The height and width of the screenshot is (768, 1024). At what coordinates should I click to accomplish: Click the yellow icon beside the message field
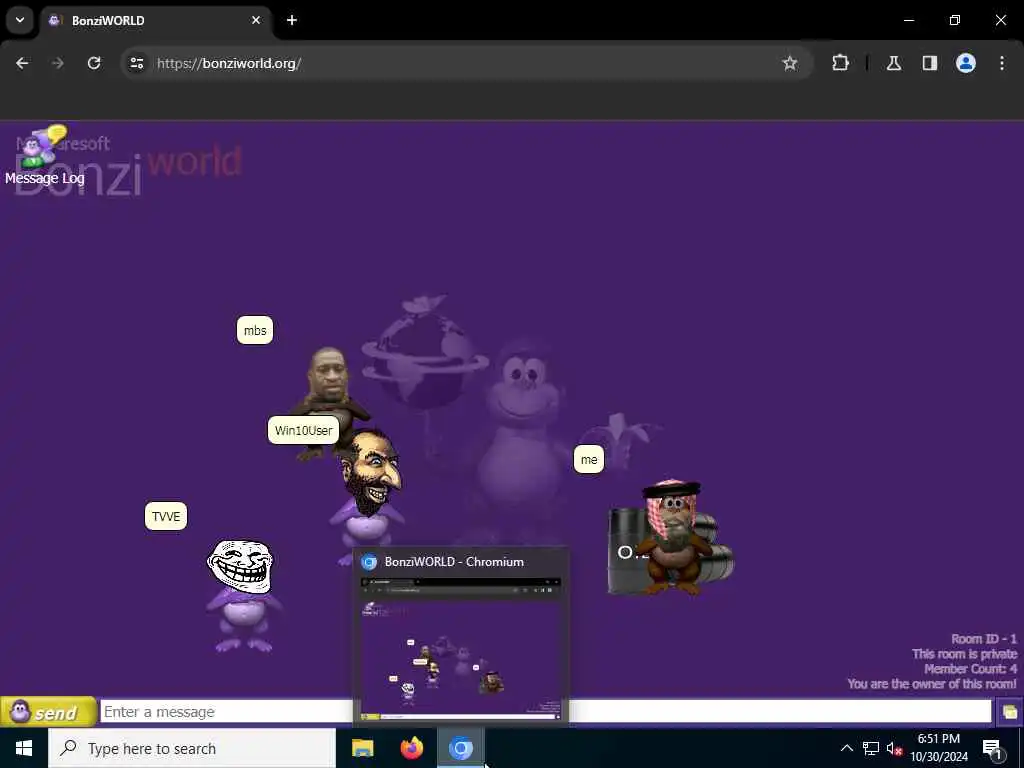click(1009, 712)
